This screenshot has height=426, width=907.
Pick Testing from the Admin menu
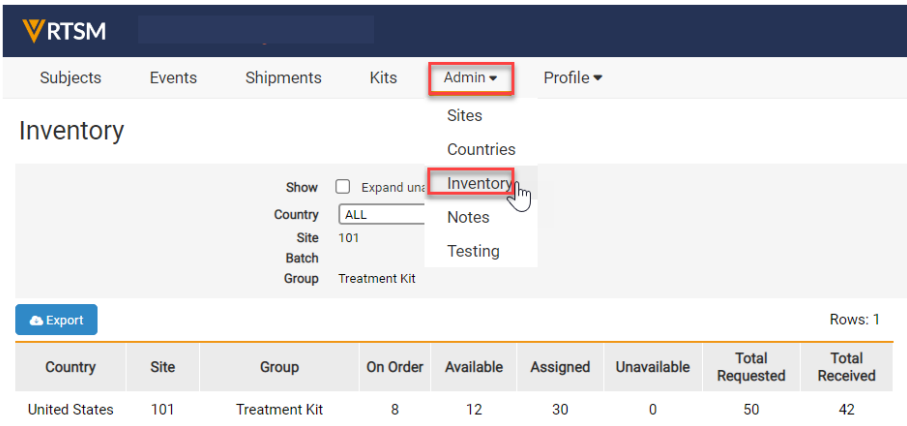(x=473, y=252)
